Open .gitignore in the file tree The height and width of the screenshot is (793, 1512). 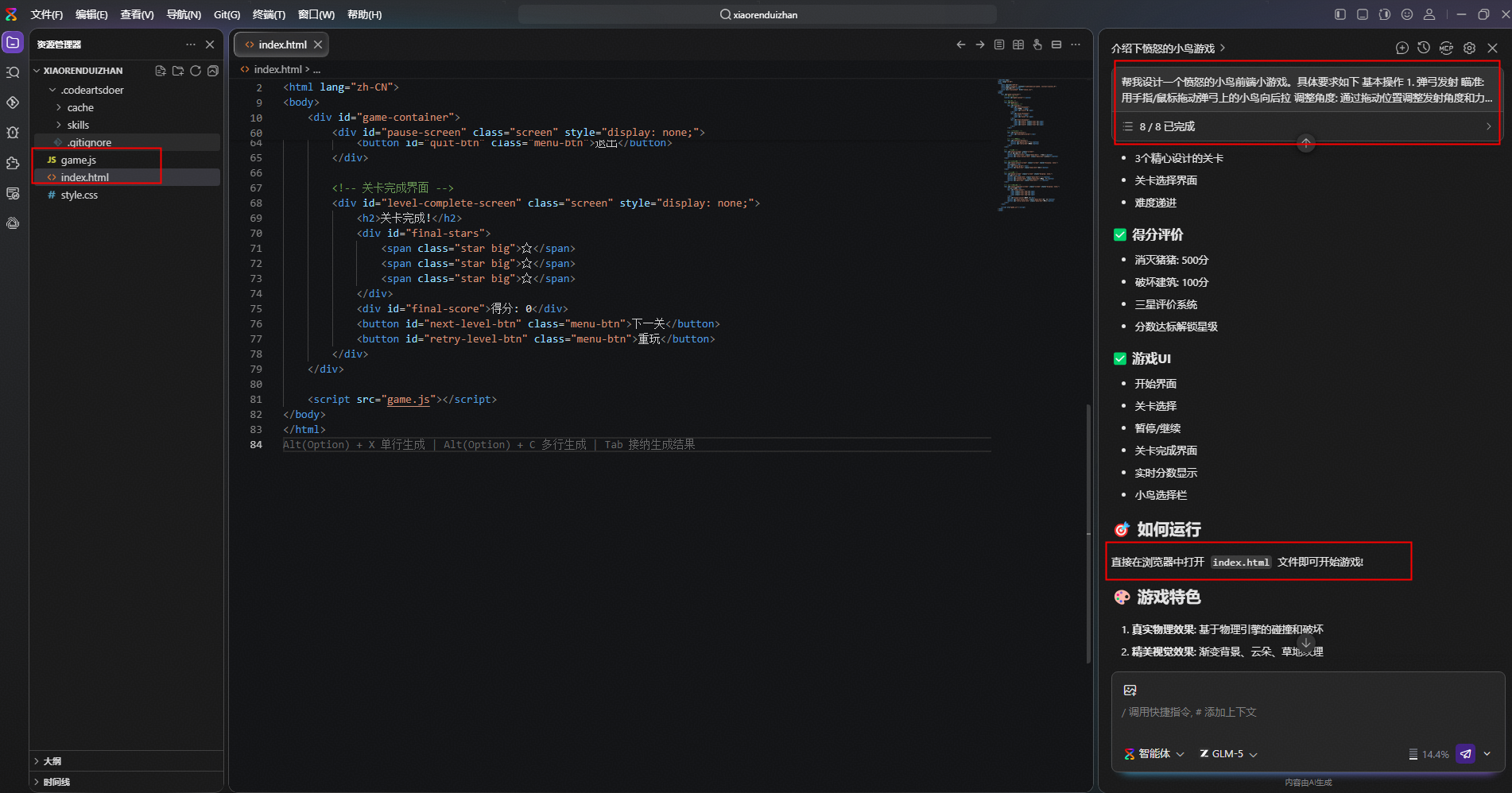(x=89, y=142)
